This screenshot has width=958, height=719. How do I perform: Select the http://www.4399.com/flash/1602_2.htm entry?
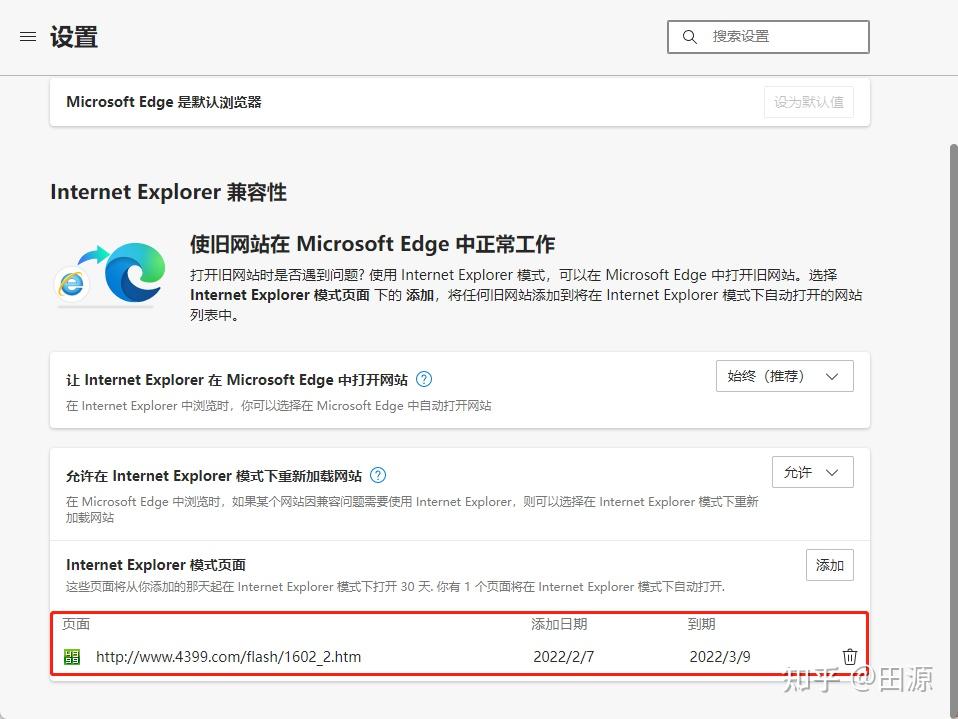click(229, 657)
